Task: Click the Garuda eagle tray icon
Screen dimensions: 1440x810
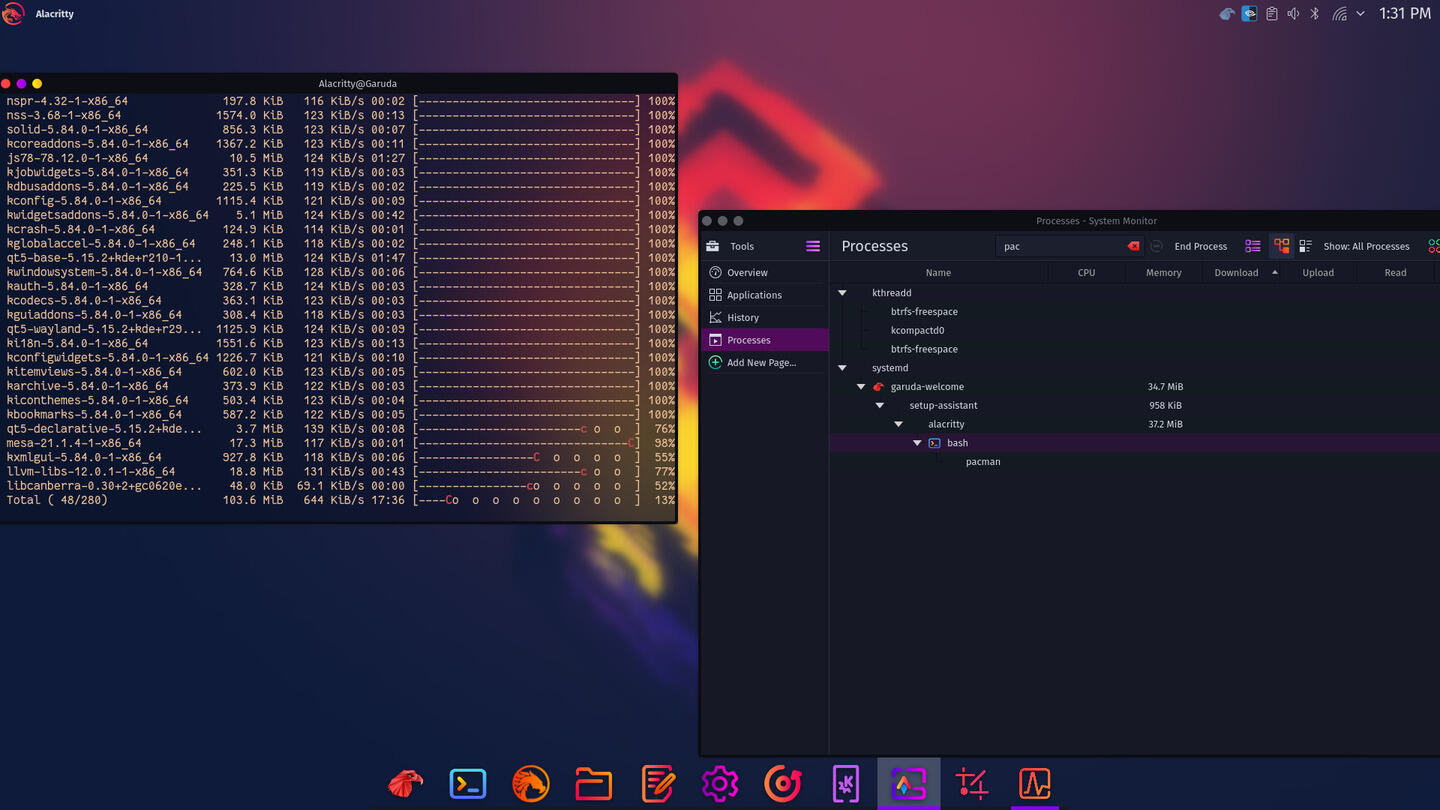Action: point(1227,14)
